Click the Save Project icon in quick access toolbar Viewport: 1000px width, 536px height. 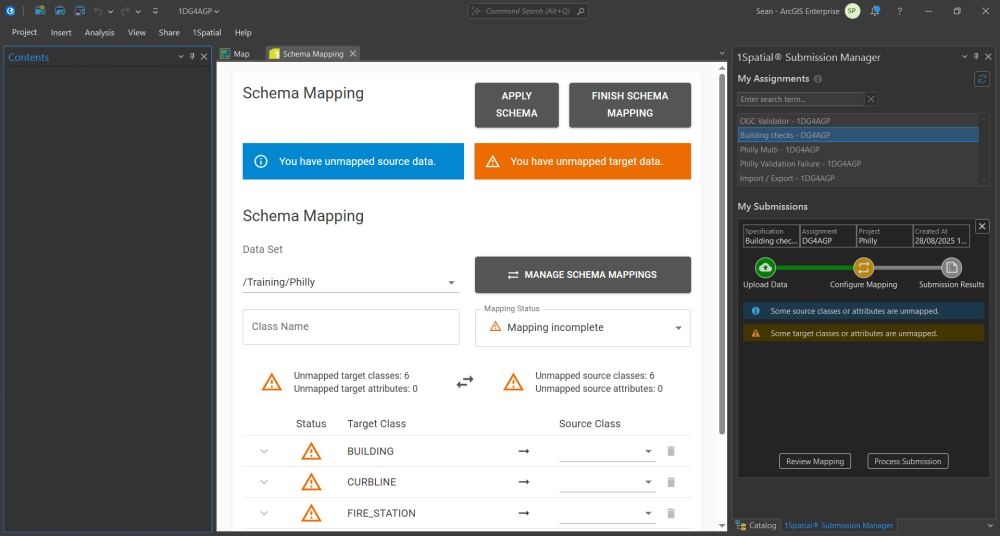(x=79, y=11)
